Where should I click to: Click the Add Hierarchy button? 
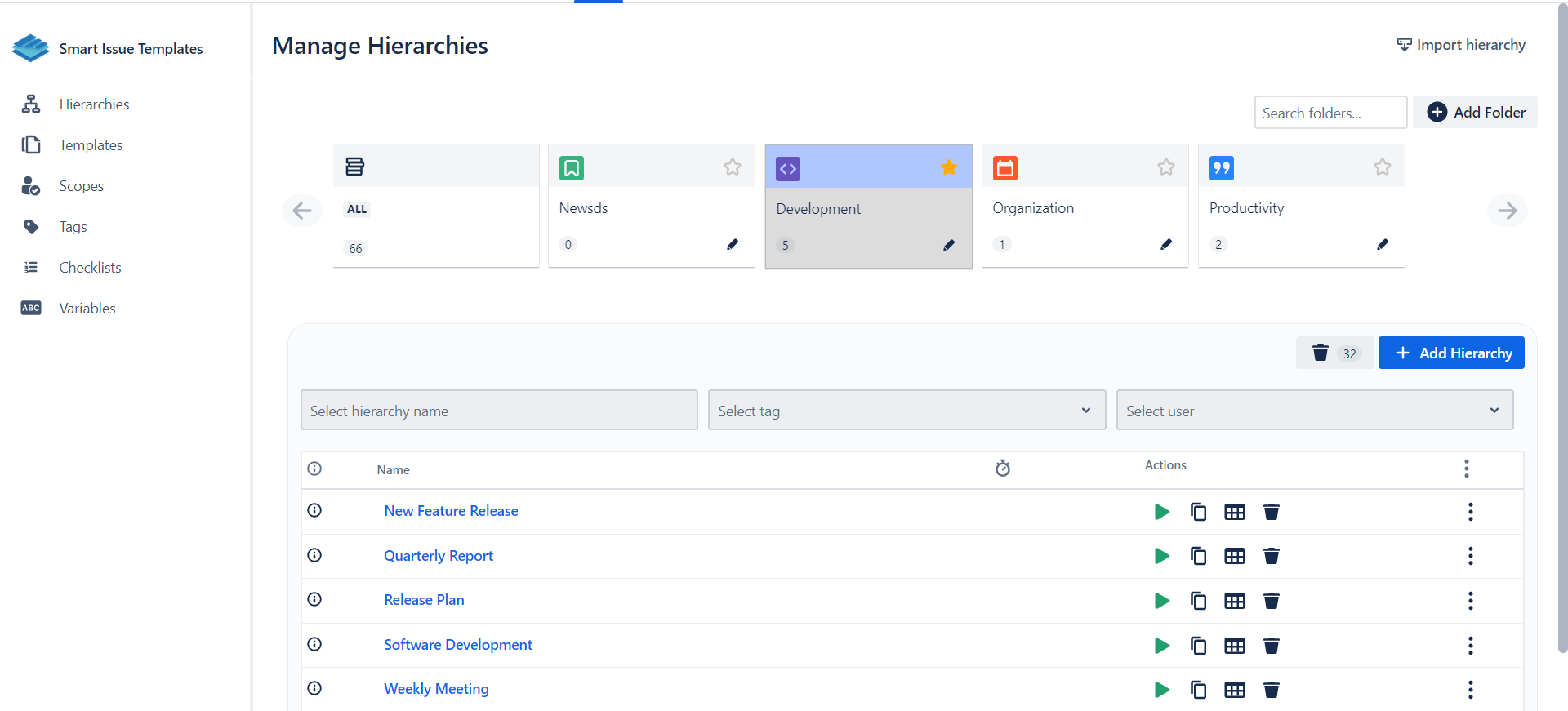(x=1450, y=353)
